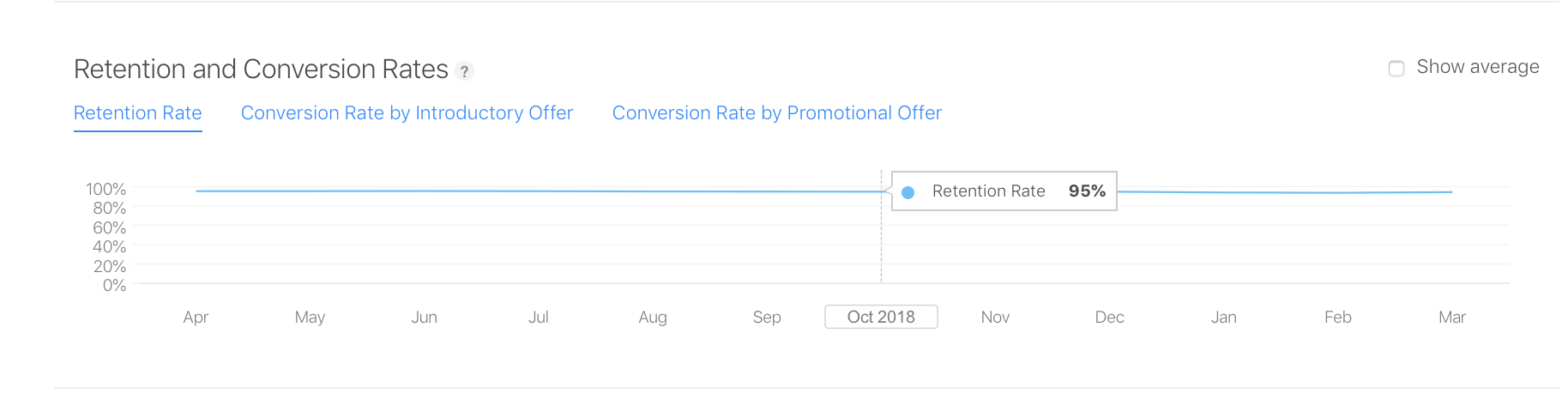Click the blue Retention Rate legend dot

908,192
